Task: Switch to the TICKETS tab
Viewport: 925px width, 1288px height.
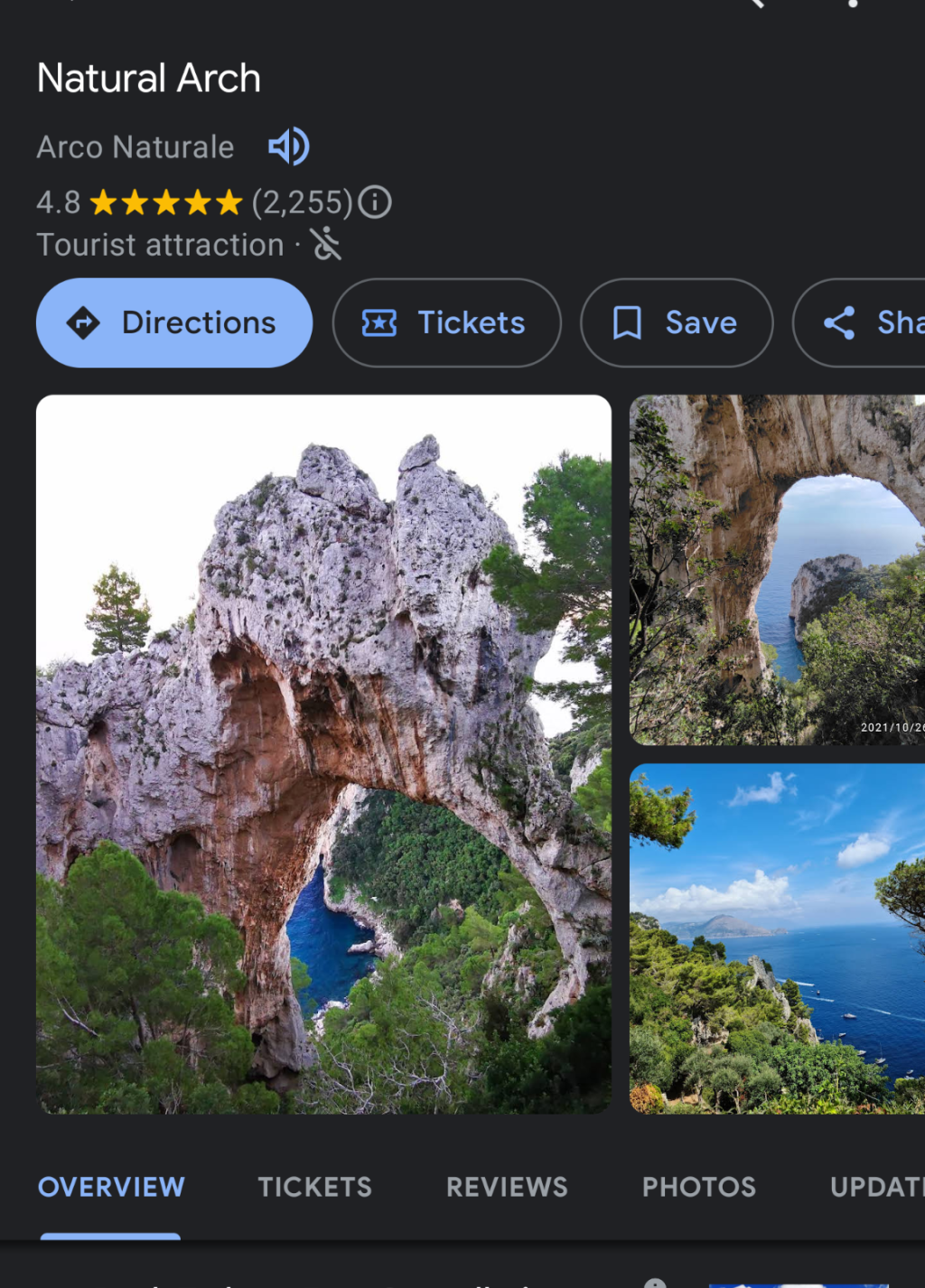Action: (314, 1187)
